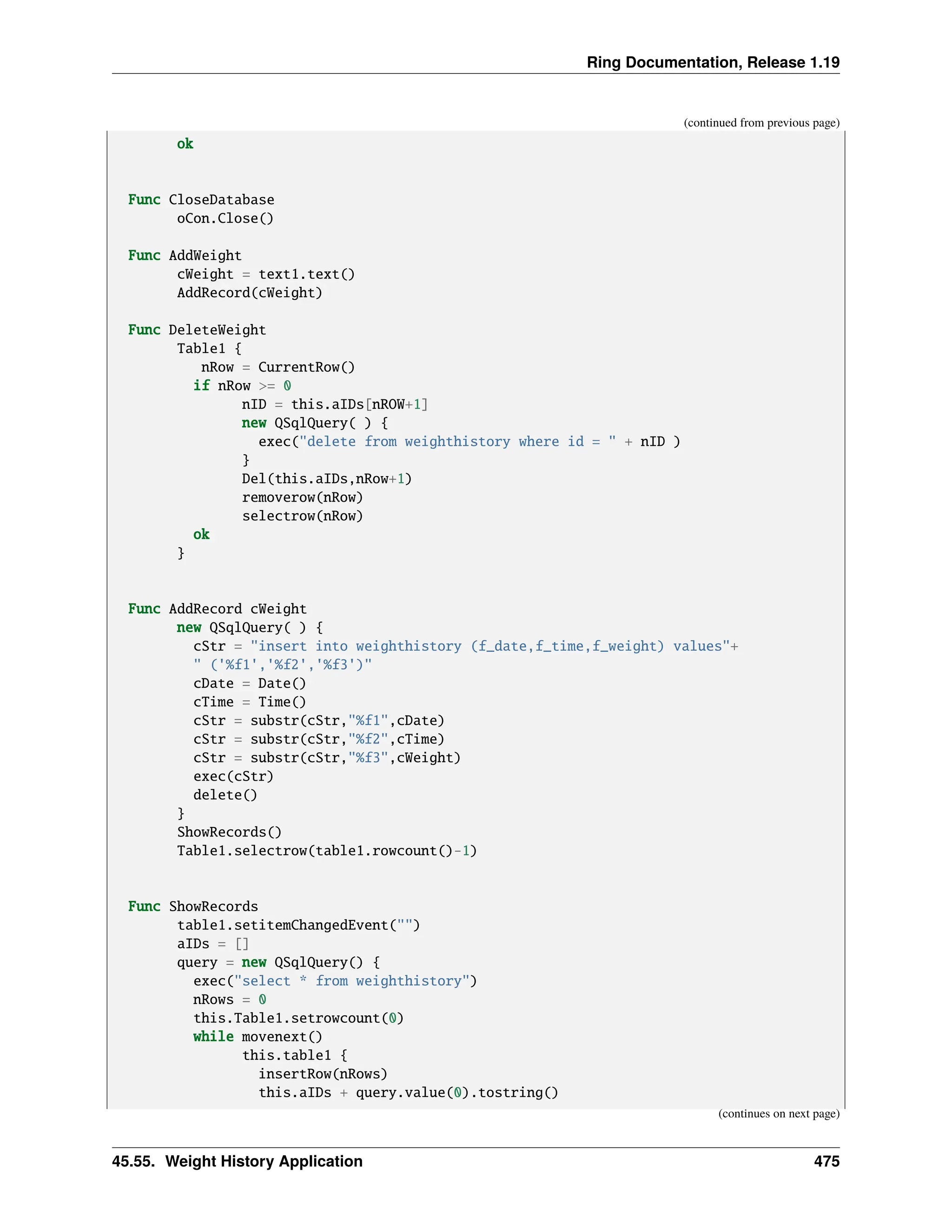
Task: Click 'this.Table1.setrowcount(0)' line
Action: (299, 1019)
